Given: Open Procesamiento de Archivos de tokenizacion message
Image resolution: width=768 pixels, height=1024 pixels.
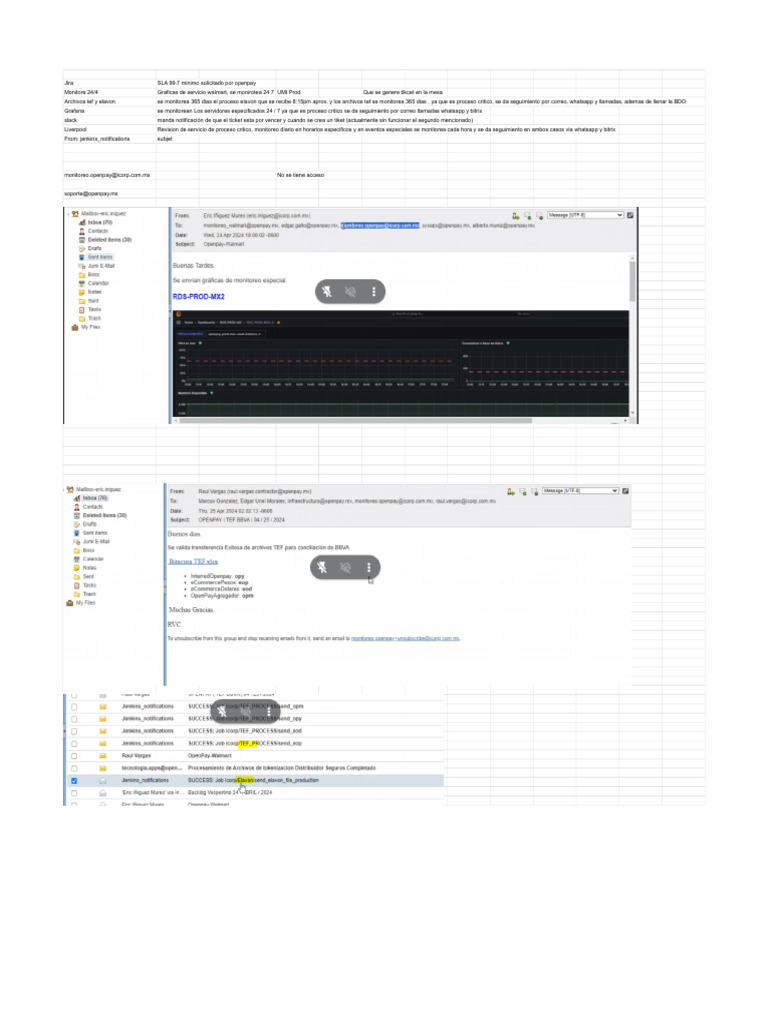Looking at the screenshot, I should pyautogui.click(x=281, y=768).
